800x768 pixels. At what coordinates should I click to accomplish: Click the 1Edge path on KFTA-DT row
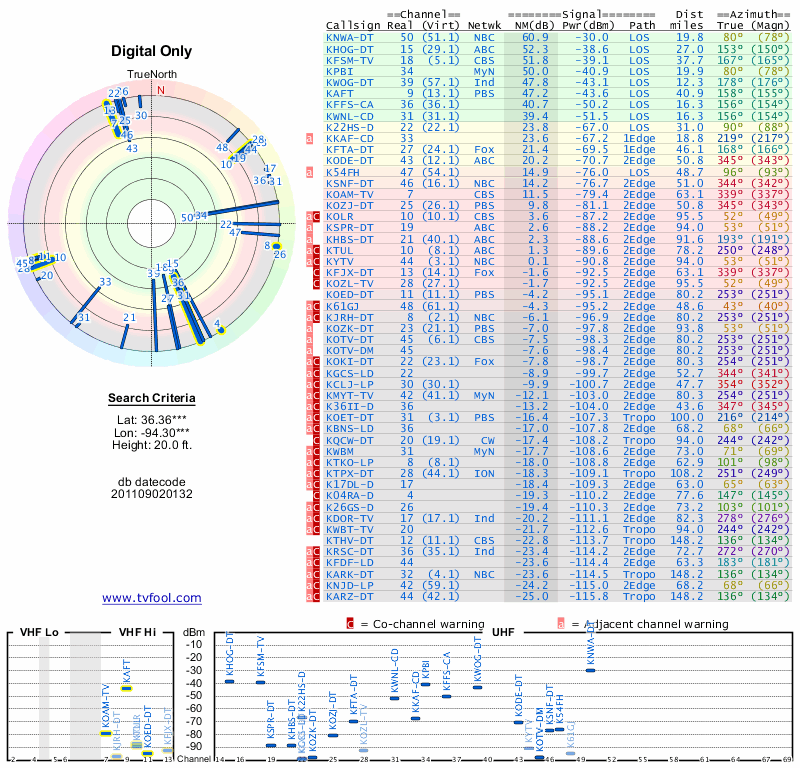coord(637,150)
